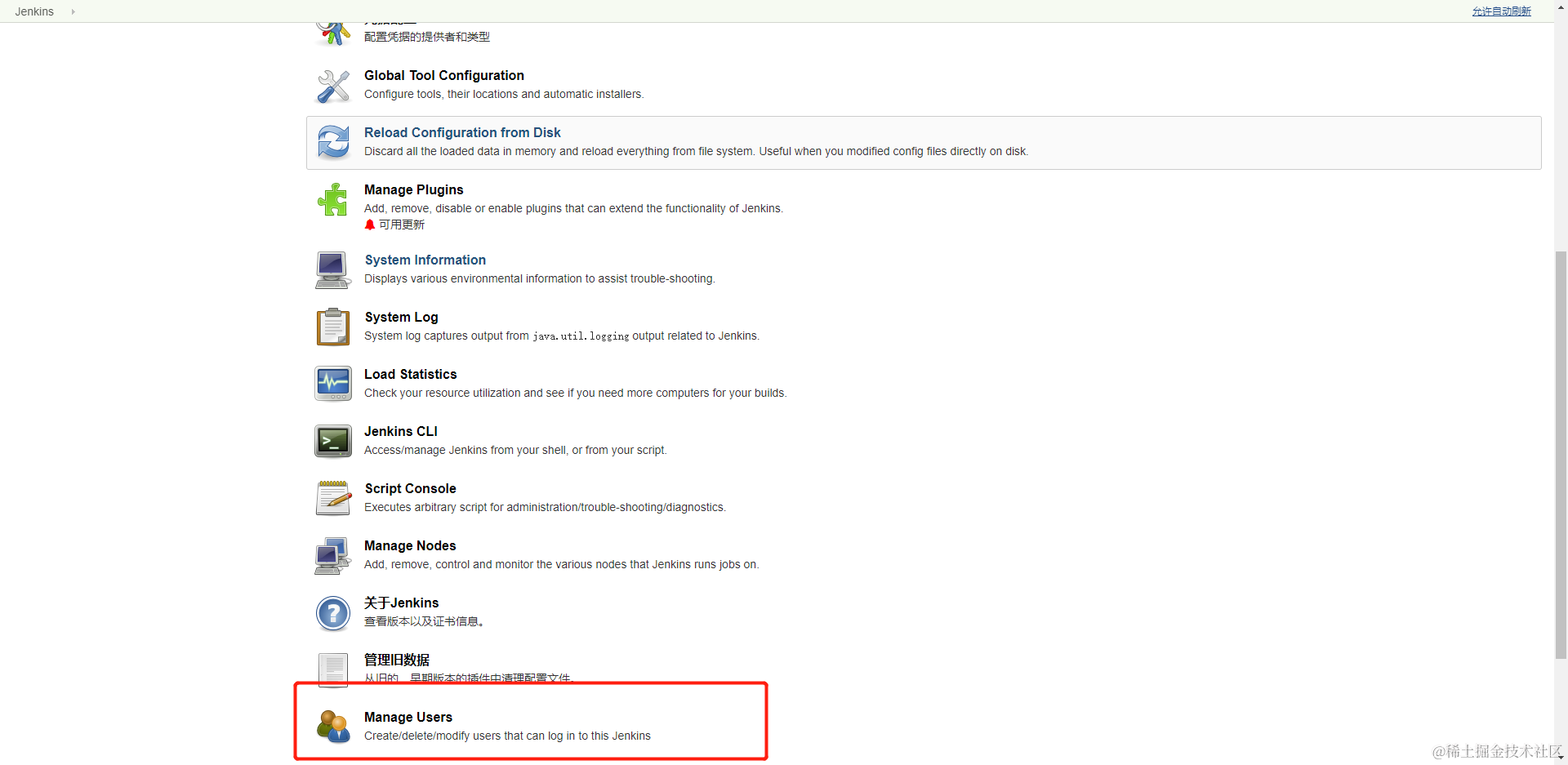Open the 管理旧数据 link

point(397,660)
